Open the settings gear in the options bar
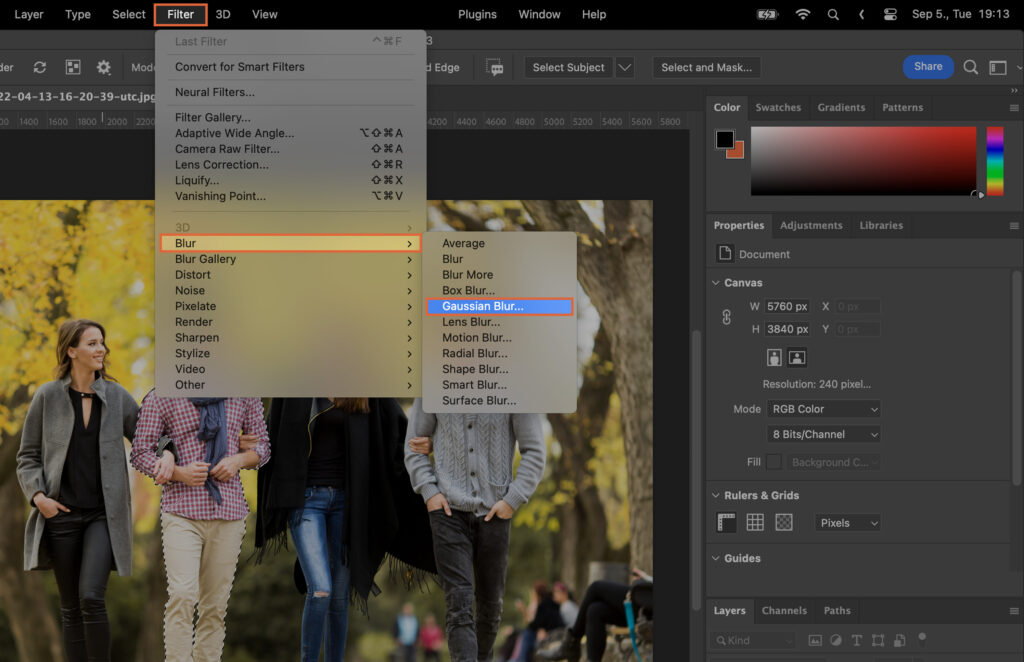1024x662 pixels. click(104, 68)
